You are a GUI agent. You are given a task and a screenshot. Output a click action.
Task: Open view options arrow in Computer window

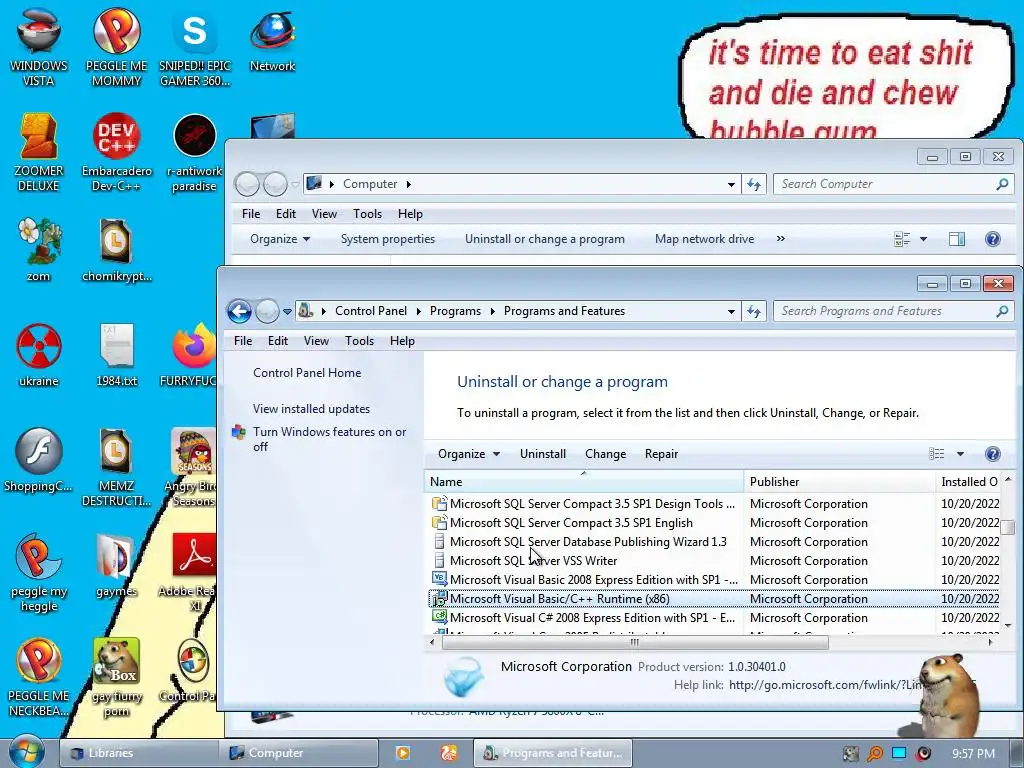pyautogui.click(x=923, y=239)
